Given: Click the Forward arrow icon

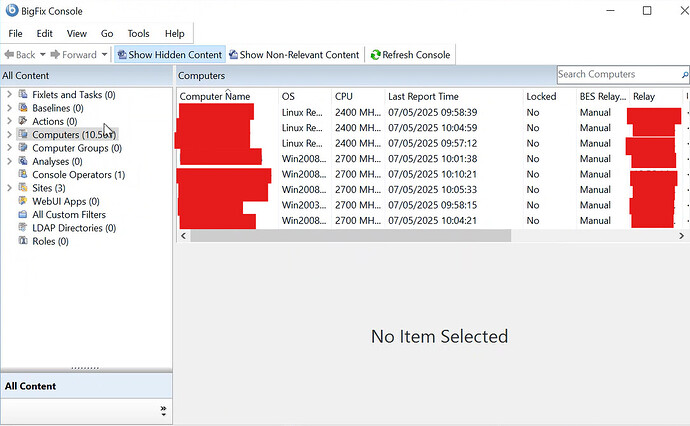Looking at the screenshot, I should pos(55,55).
